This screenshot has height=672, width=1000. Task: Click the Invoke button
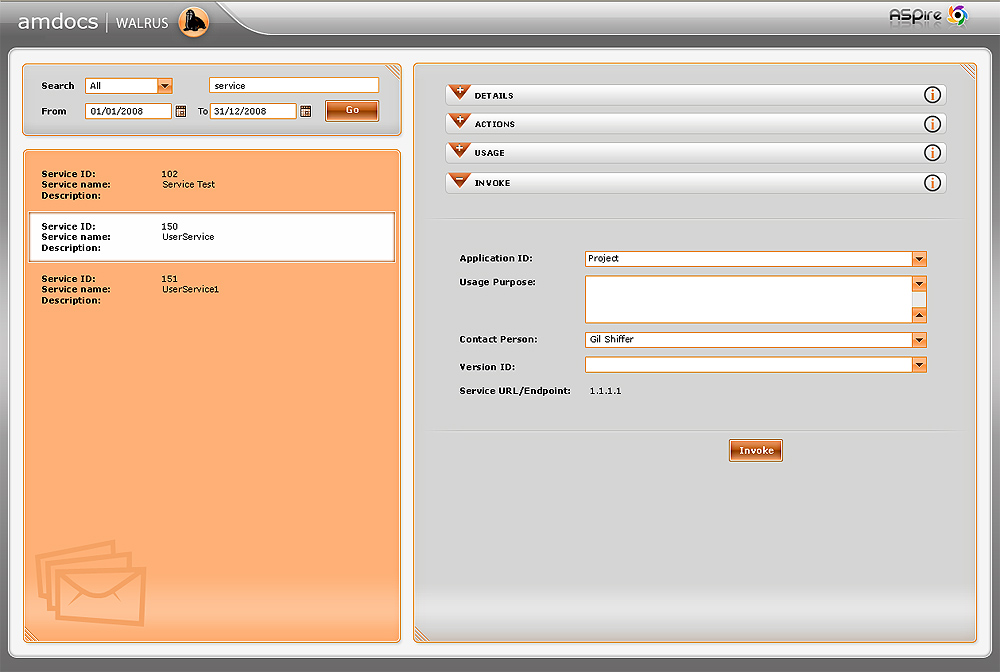click(755, 451)
